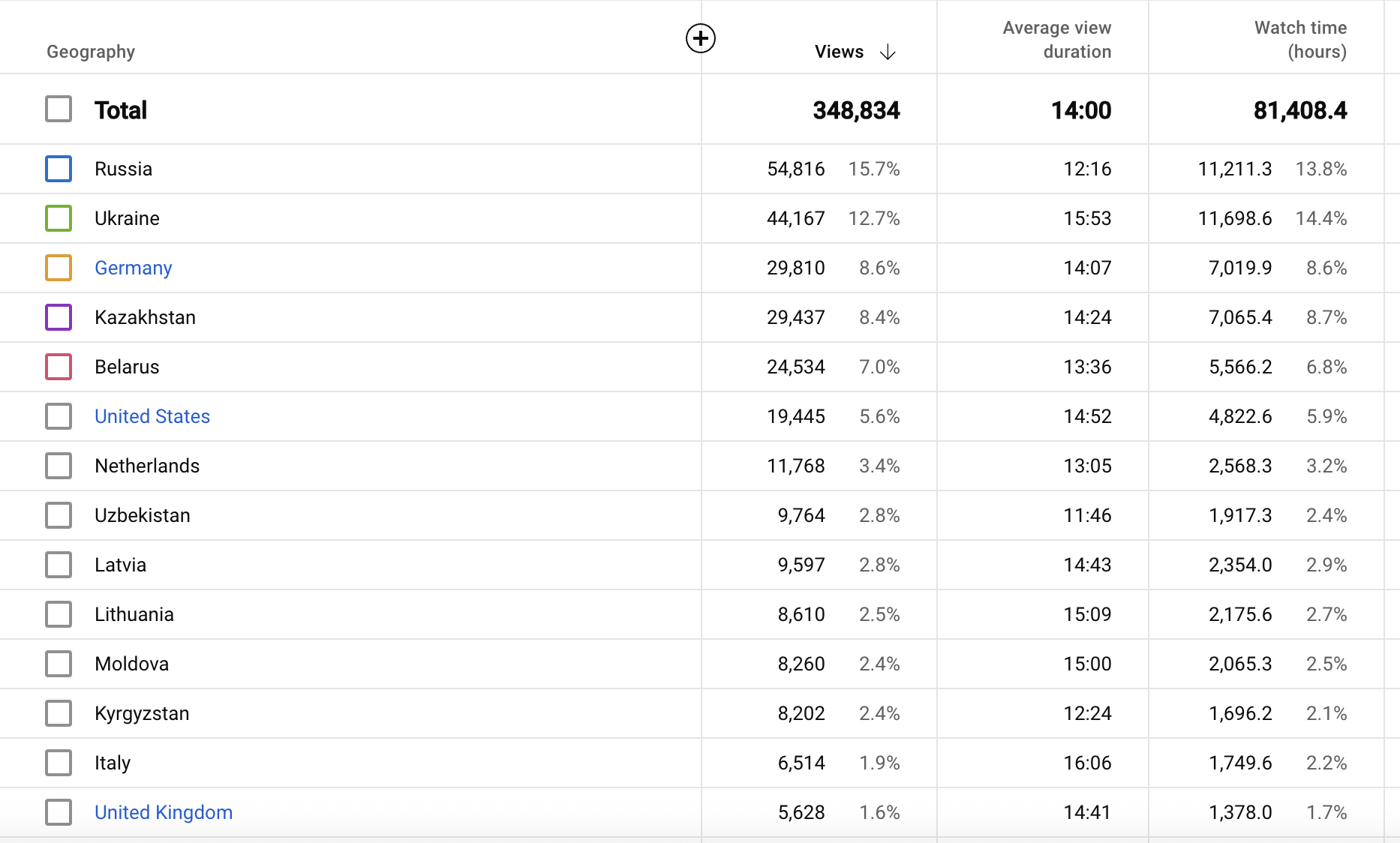Click the Views sort descending arrow
The height and width of the screenshot is (843, 1400).
888,52
